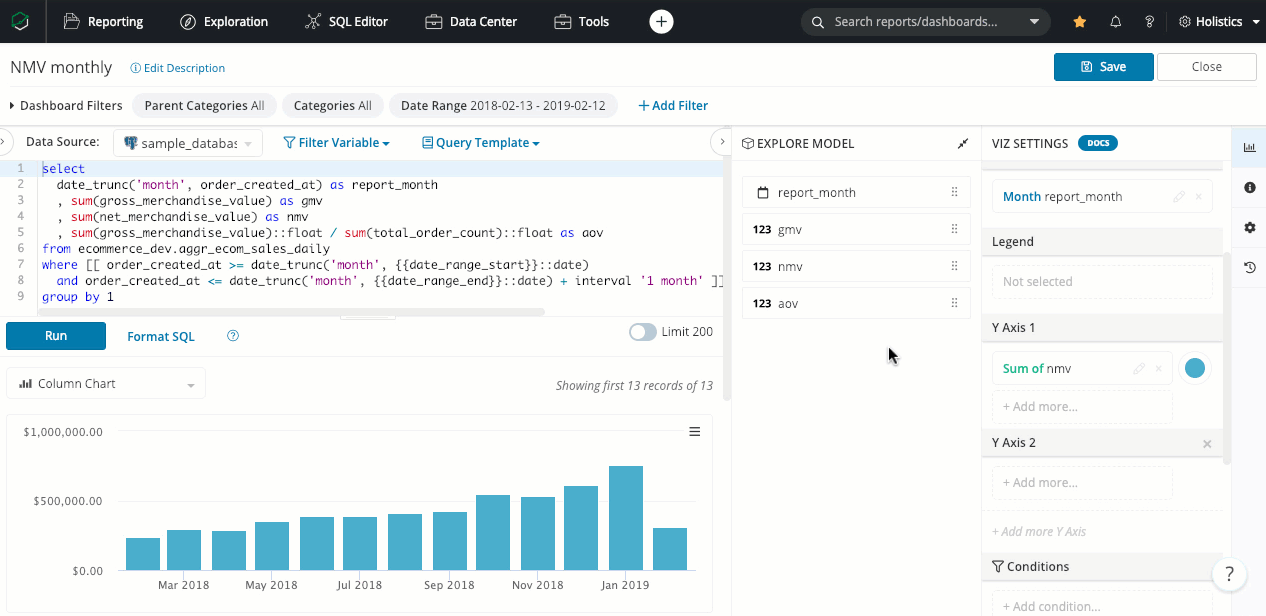This screenshot has width=1266, height=616.
Task: Open the Holistics account dropdown
Action: pos(1219,21)
